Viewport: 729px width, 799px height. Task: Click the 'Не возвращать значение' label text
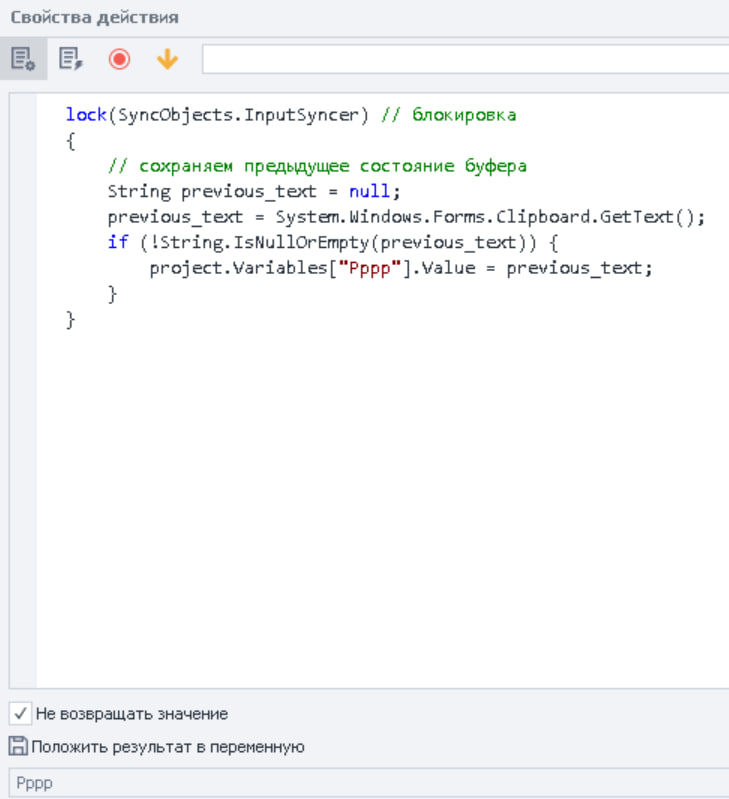(x=132, y=714)
